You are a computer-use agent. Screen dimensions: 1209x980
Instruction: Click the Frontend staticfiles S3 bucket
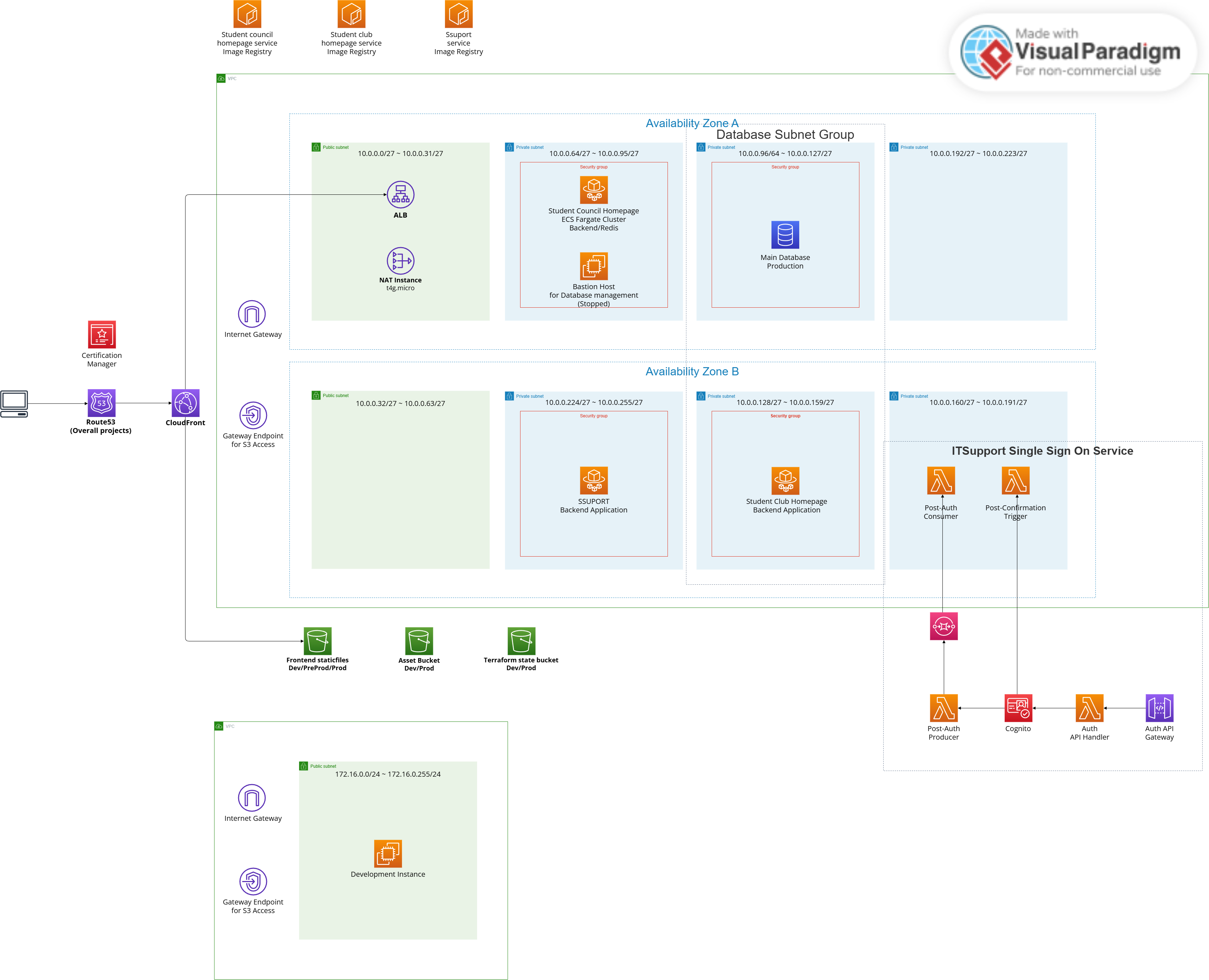point(317,641)
